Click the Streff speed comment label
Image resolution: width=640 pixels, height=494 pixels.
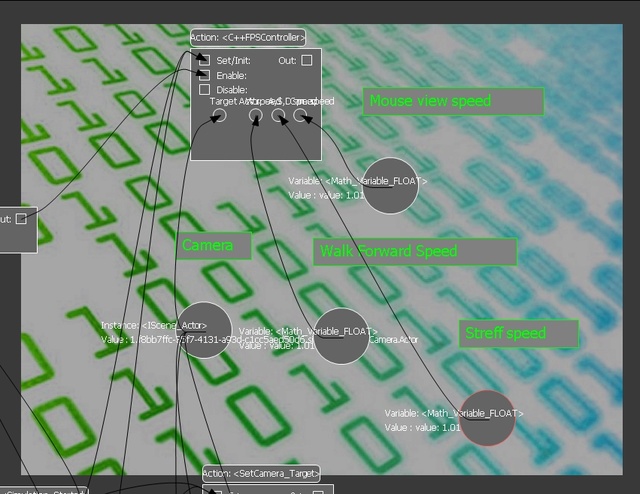(x=519, y=334)
